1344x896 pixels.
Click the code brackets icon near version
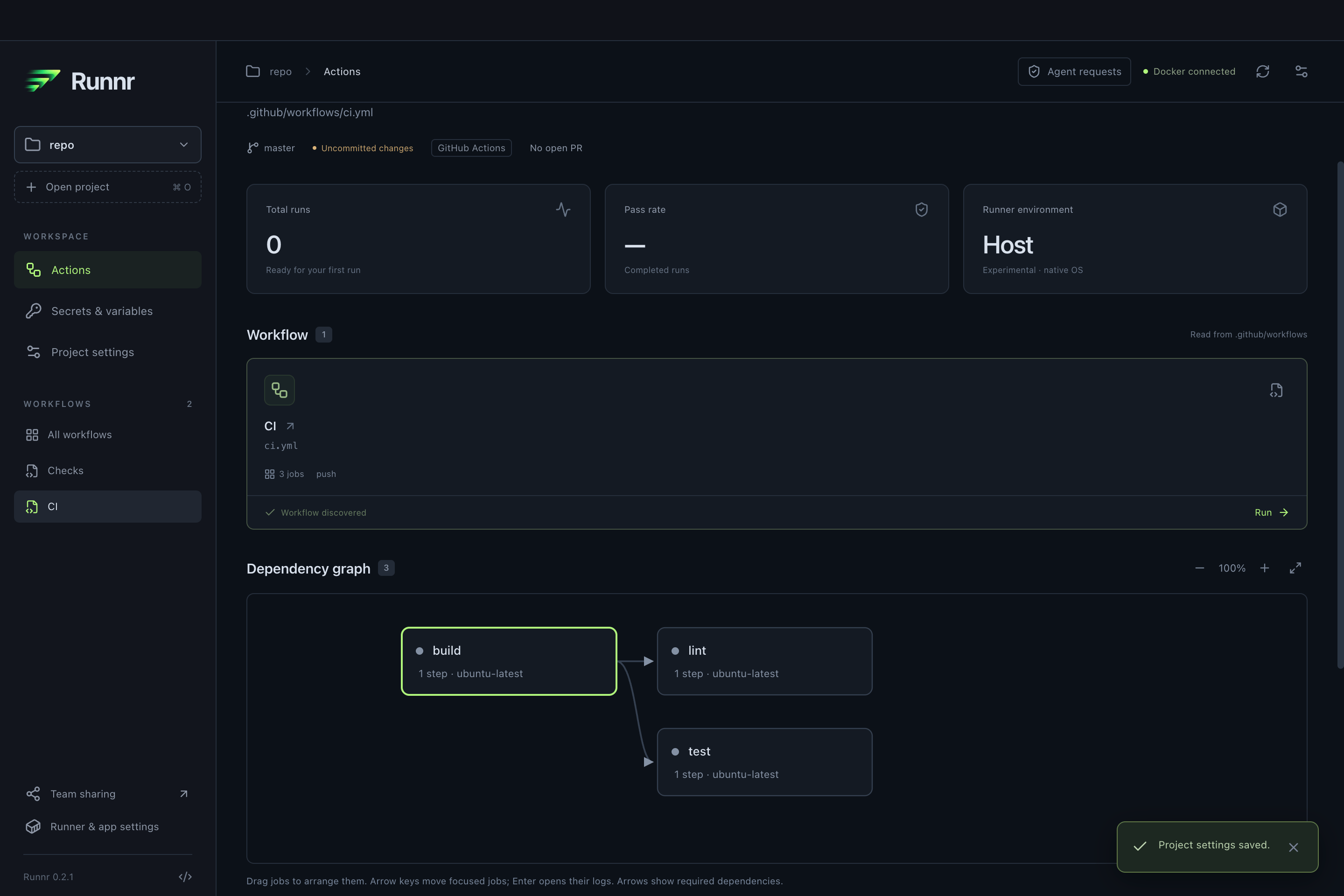tap(185, 877)
